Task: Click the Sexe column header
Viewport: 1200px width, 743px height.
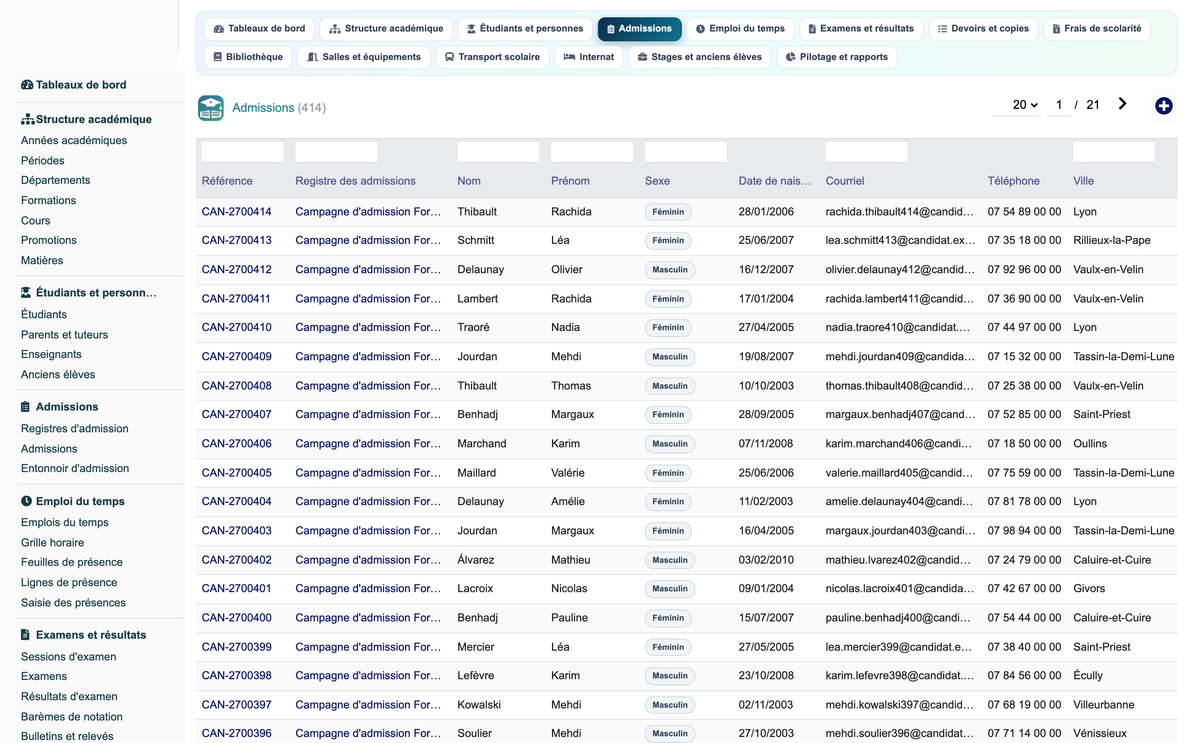Action: (x=657, y=181)
